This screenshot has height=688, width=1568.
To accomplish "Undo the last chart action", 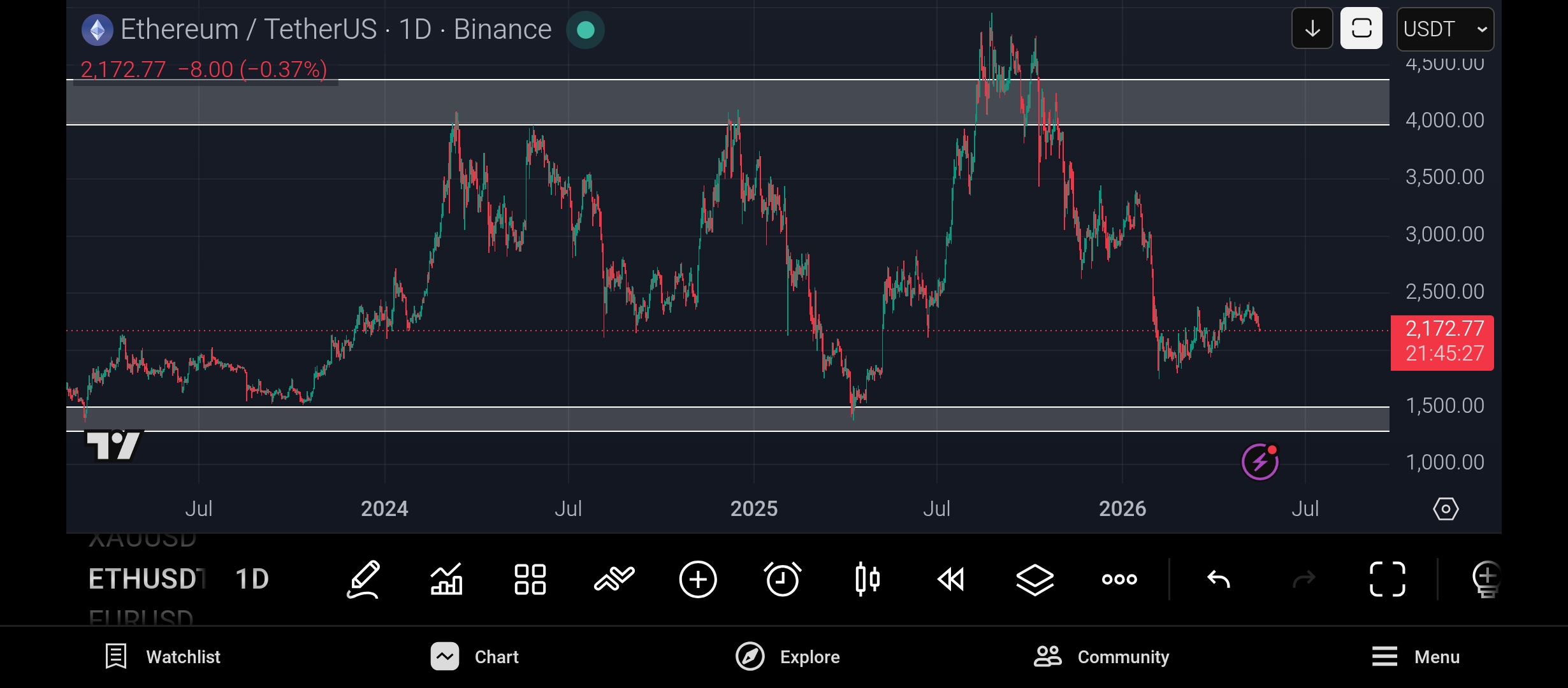I will pos(1219,579).
